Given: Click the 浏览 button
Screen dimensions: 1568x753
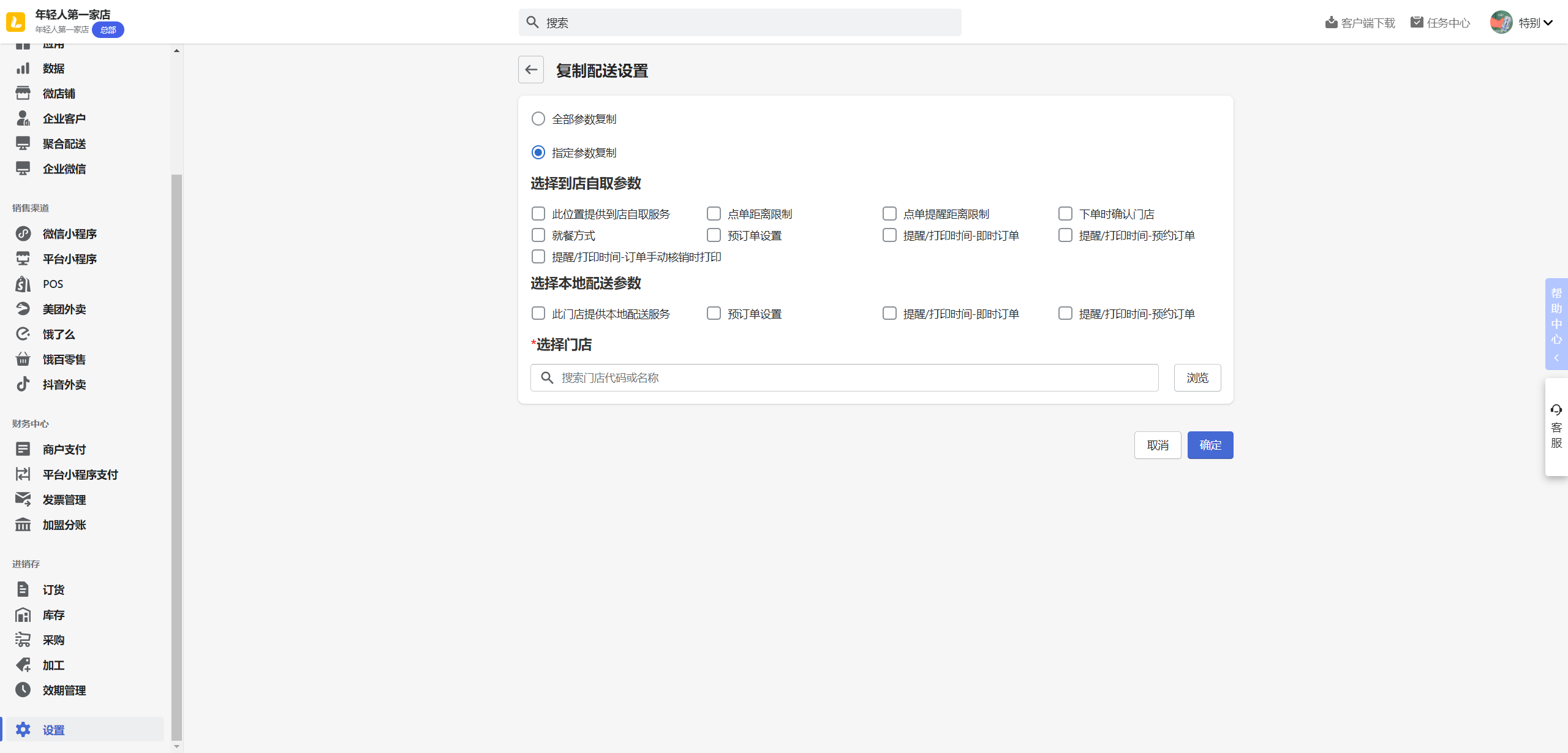Looking at the screenshot, I should coord(1197,378).
